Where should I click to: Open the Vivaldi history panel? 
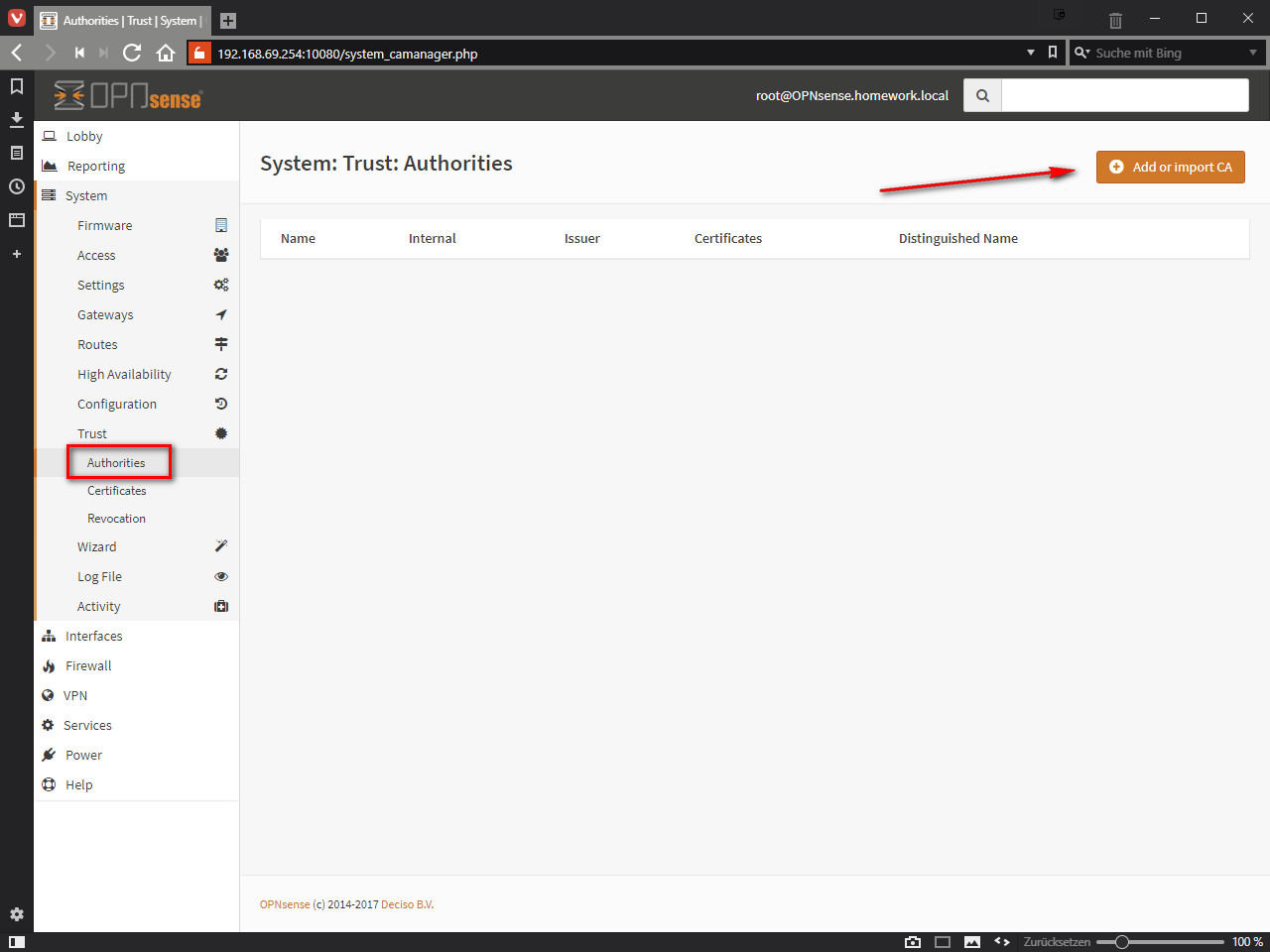(17, 186)
